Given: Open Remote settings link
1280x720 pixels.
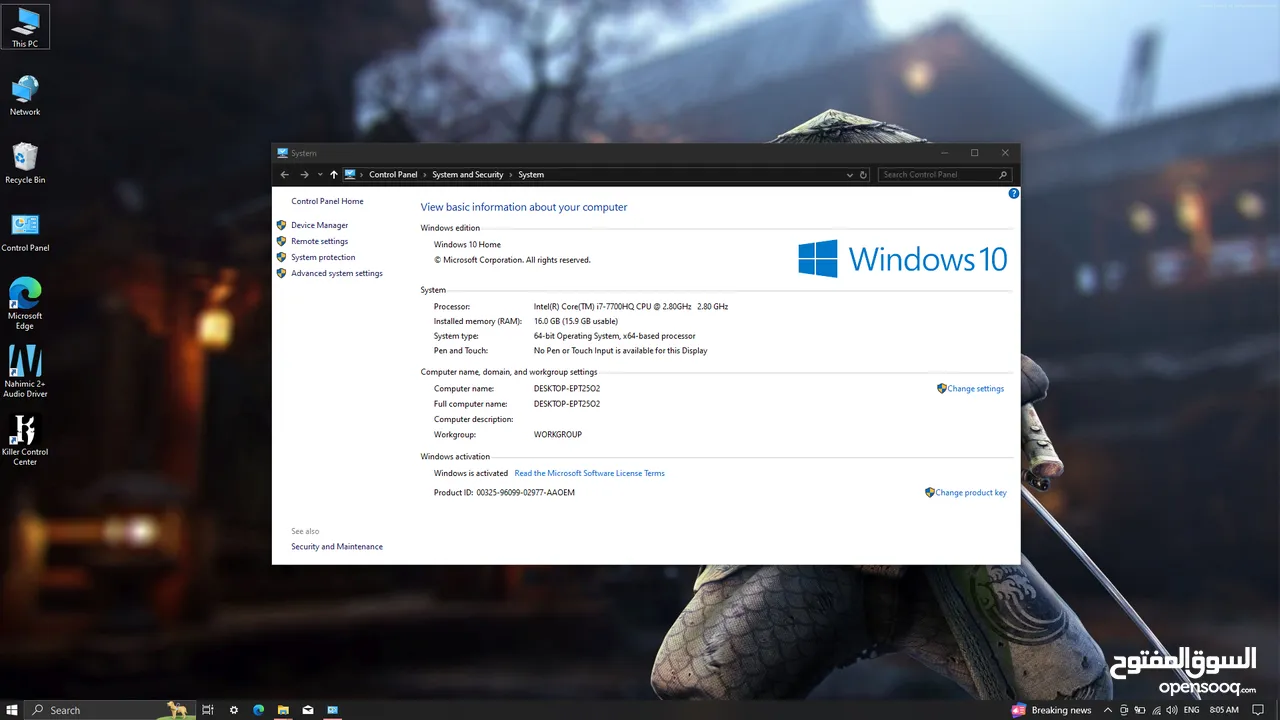Looking at the screenshot, I should click(x=319, y=241).
